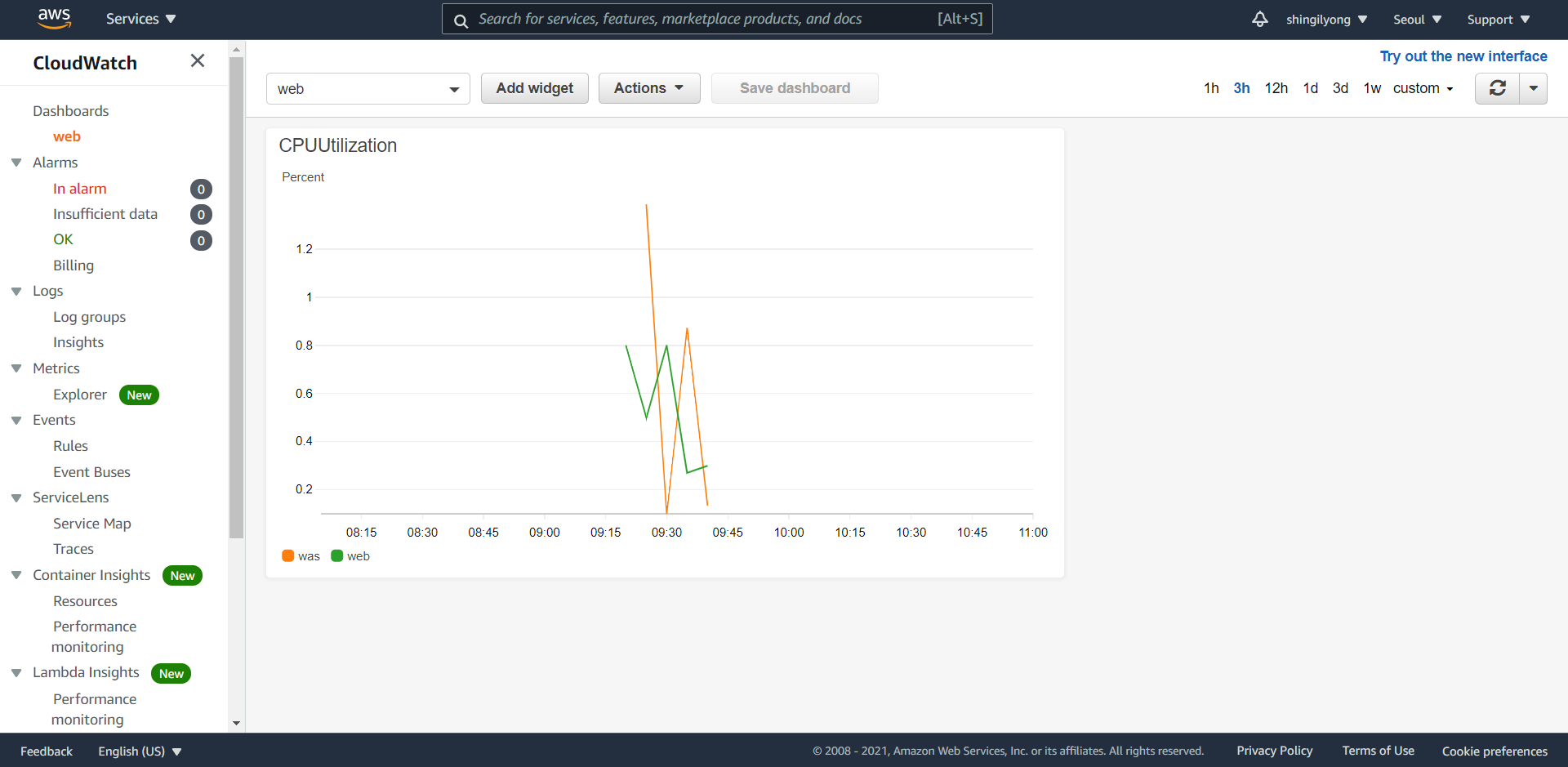Click the sidebar scroll down arrow
Viewport: 1568px width, 767px height.
(x=237, y=723)
